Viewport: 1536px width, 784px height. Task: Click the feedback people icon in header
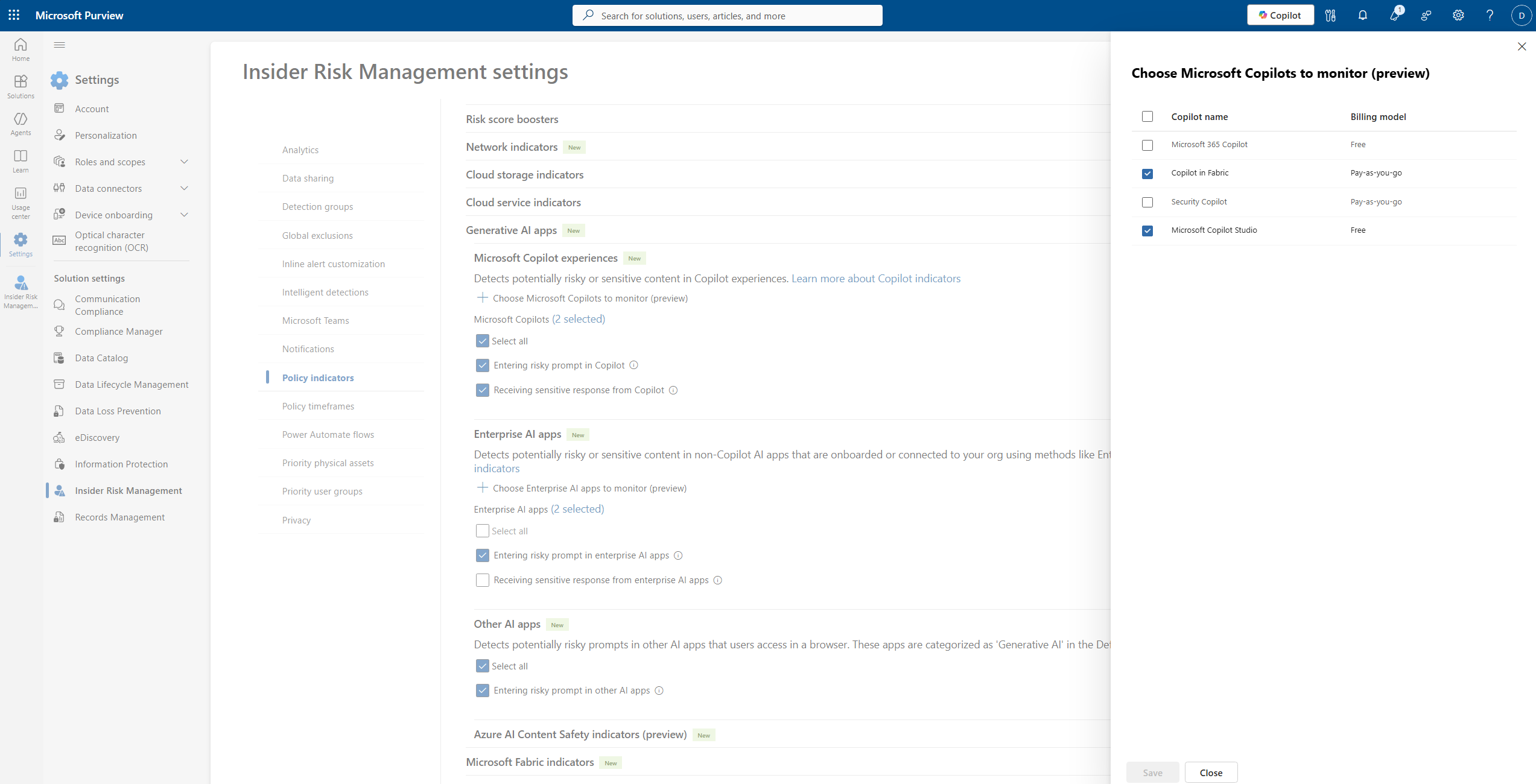coord(1426,15)
